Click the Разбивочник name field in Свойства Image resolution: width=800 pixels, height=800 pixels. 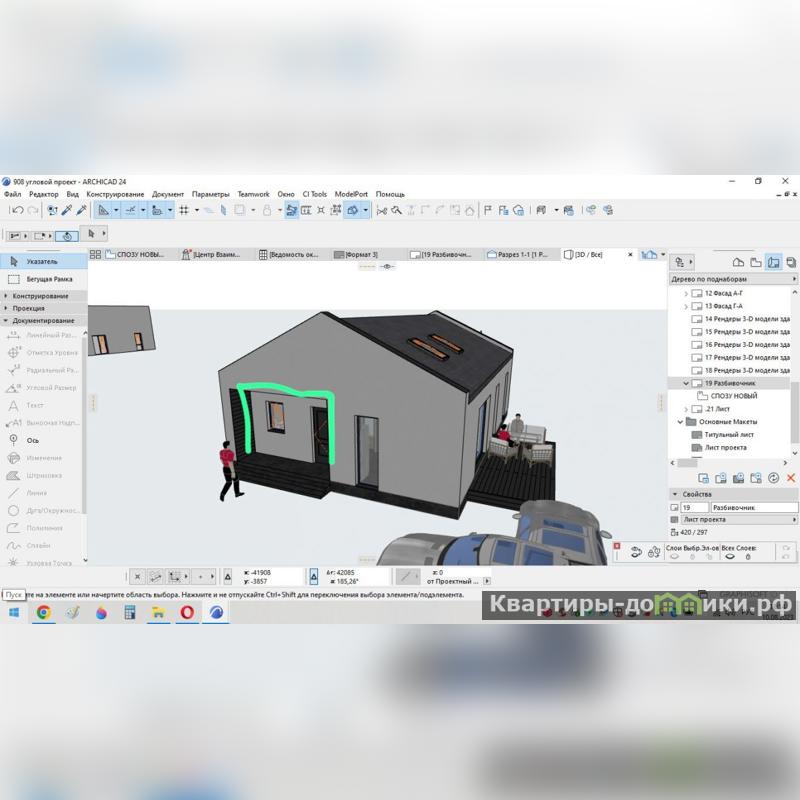tap(750, 508)
